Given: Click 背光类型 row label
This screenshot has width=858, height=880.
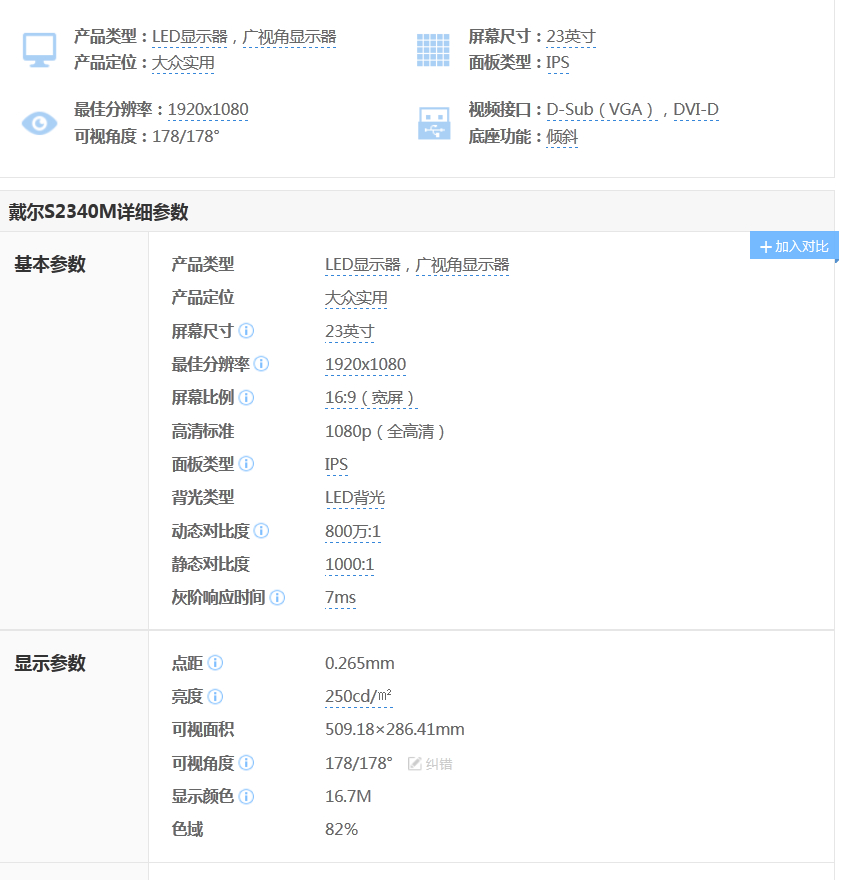Looking at the screenshot, I should (x=203, y=497).
